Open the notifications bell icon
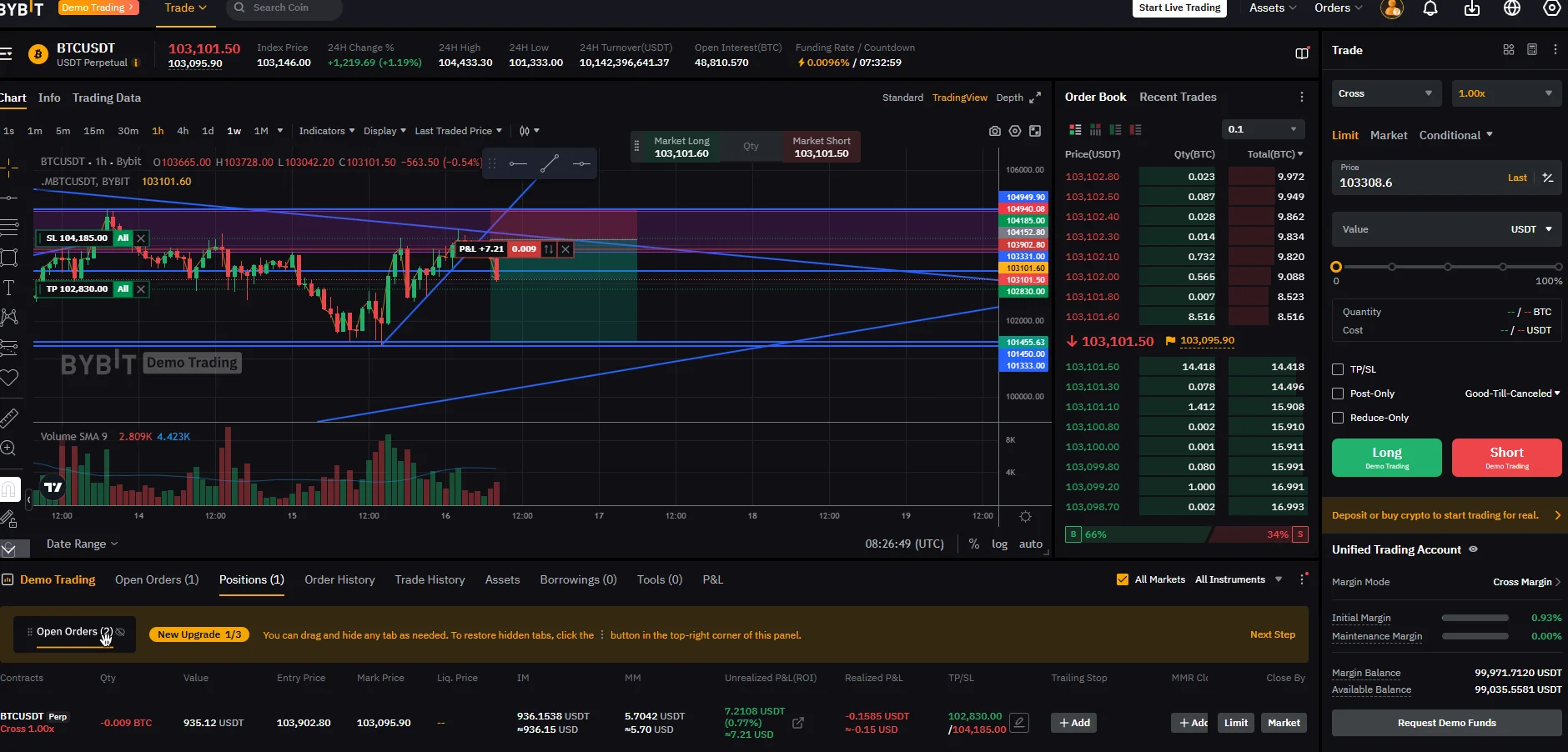This screenshot has height=752, width=1568. 1430,8
